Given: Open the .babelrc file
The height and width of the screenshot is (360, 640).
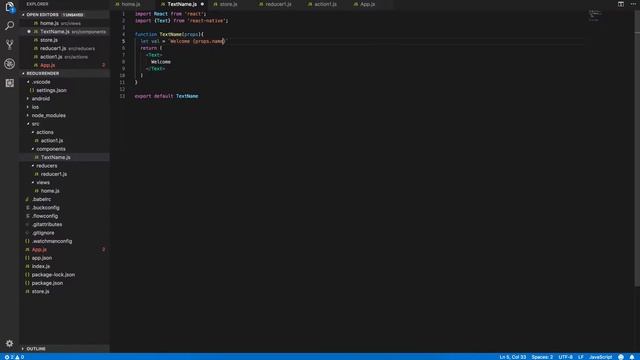Looking at the screenshot, I should click(64, 199).
